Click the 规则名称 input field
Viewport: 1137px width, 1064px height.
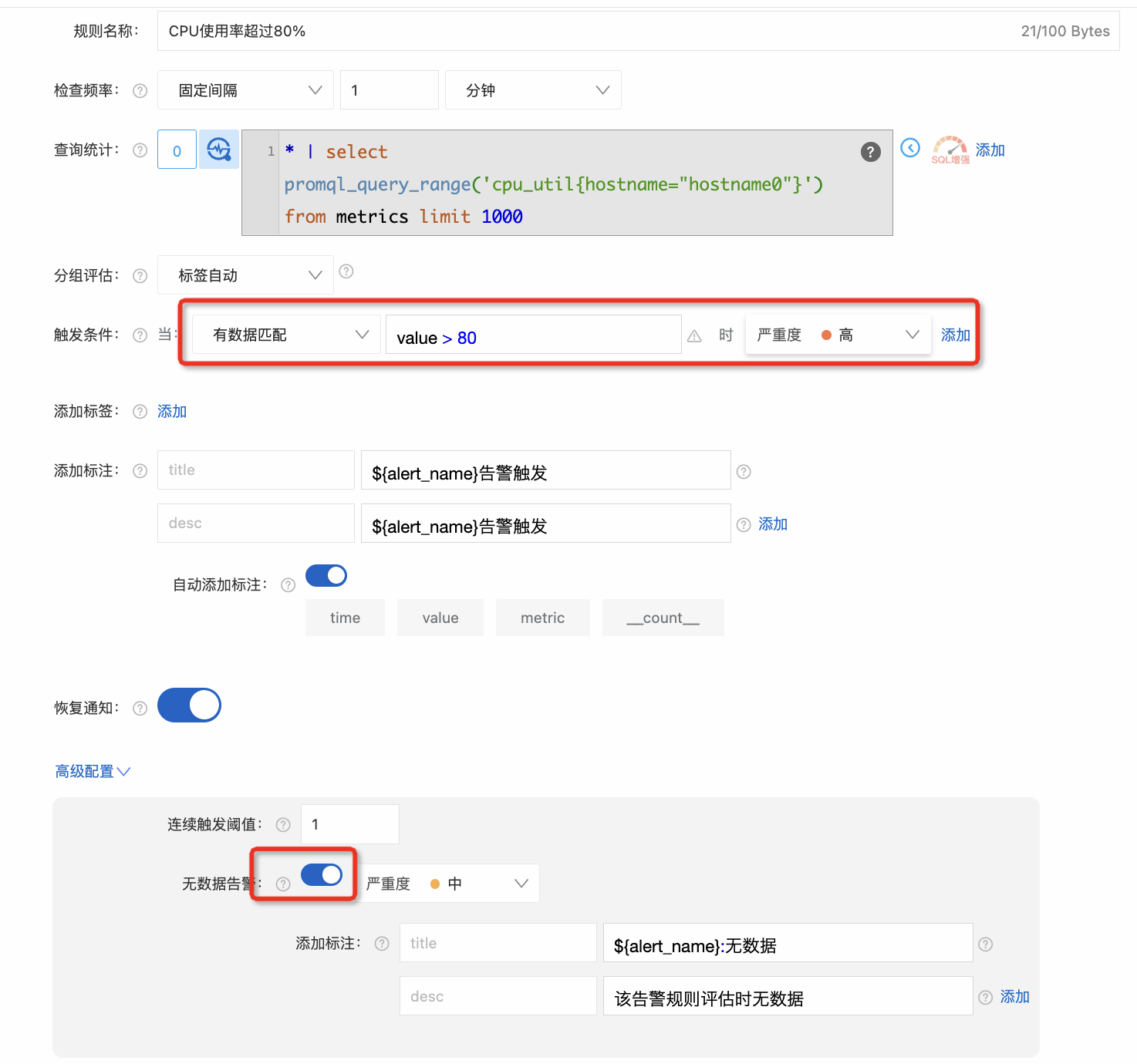tap(638, 31)
